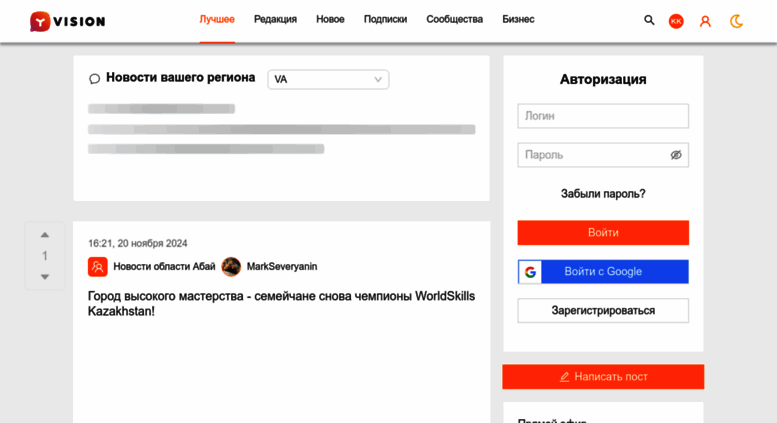This screenshot has height=423, width=777.
Task: Click the Зарегистрироваться button
Action: (x=603, y=311)
